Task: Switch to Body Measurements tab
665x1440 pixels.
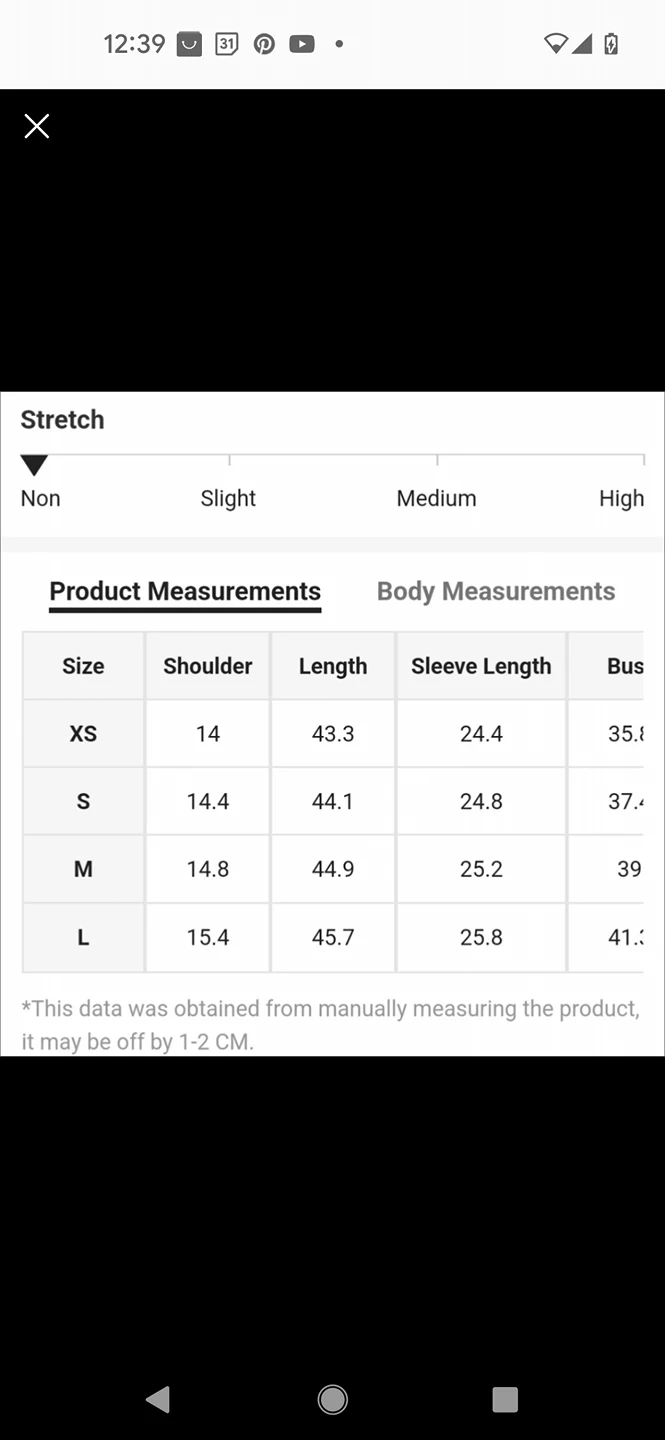Action: (496, 591)
